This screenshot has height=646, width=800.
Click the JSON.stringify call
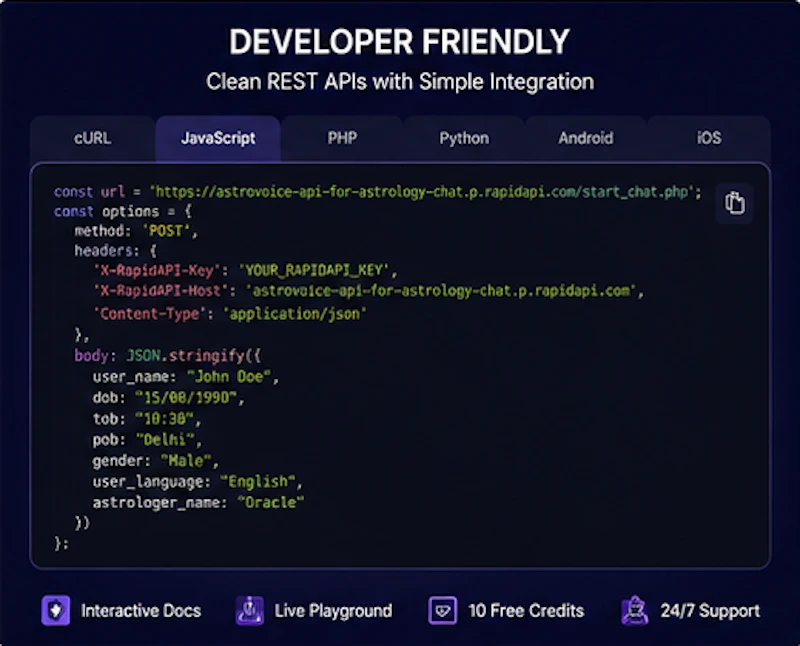click(193, 355)
